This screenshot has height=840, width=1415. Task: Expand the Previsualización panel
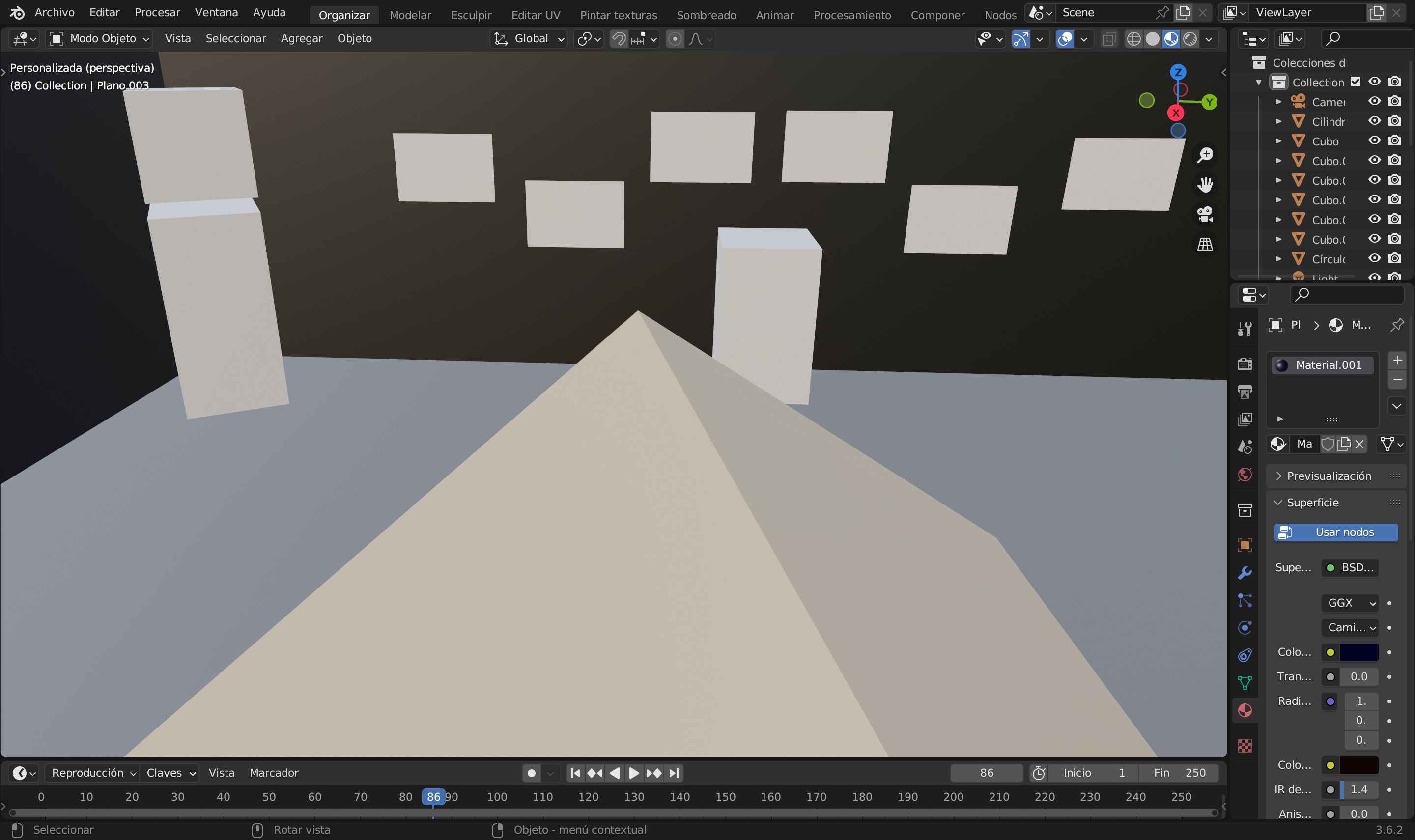click(x=1328, y=476)
